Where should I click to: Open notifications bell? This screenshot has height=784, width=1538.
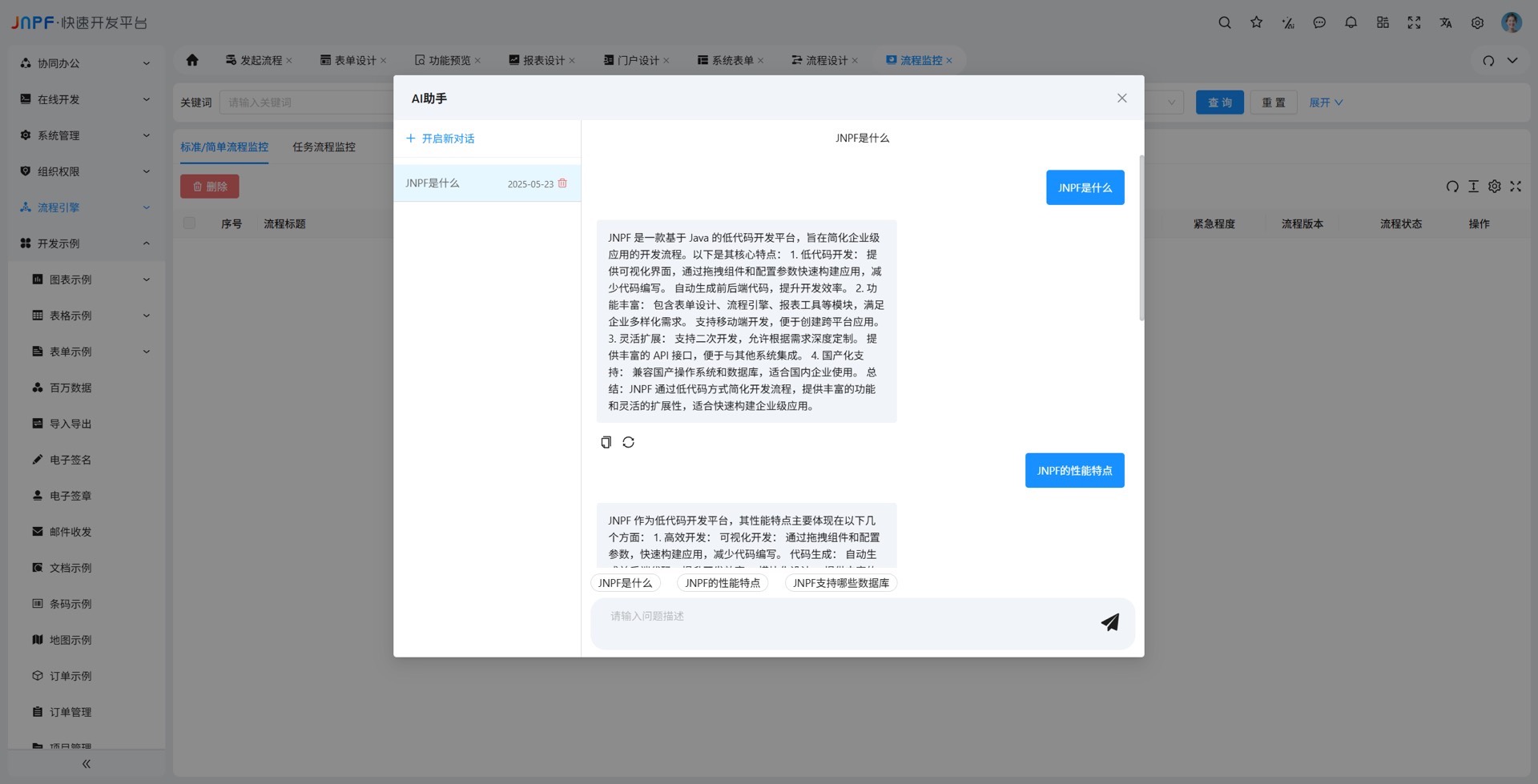1351,22
